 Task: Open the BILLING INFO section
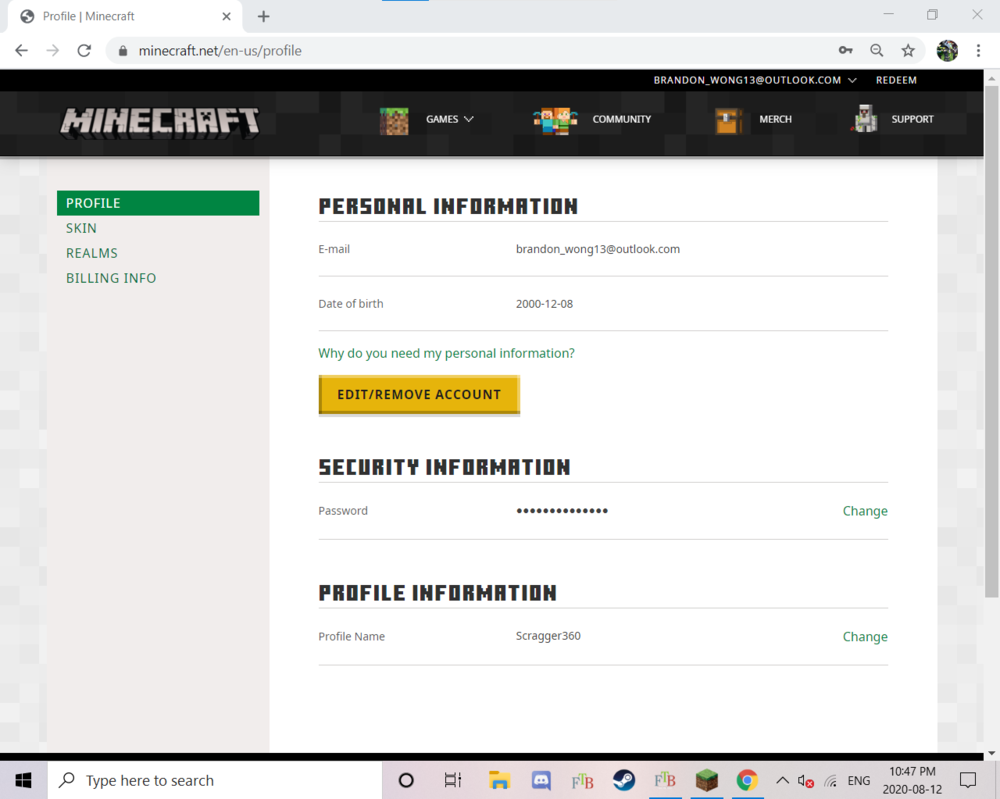pos(111,278)
